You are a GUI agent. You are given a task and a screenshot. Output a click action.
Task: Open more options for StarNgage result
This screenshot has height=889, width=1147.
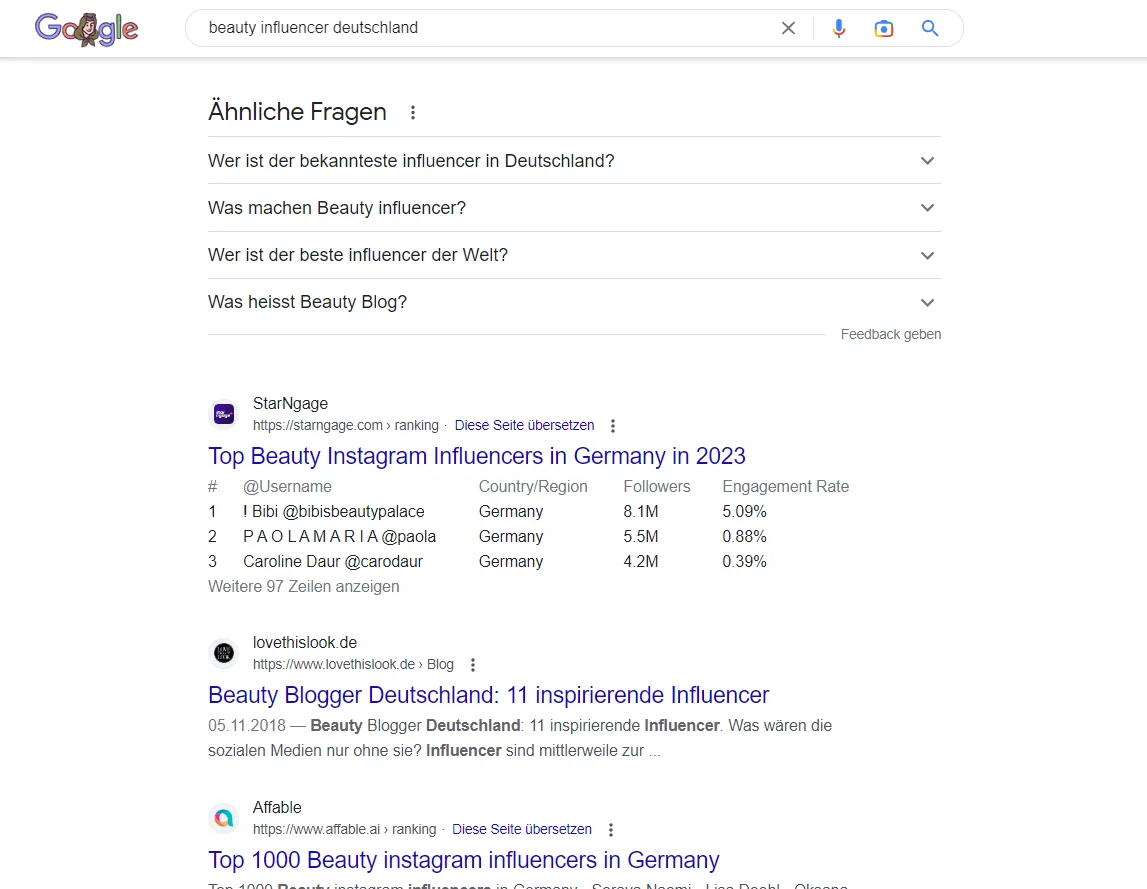pyautogui.click(x=613, y=426)
